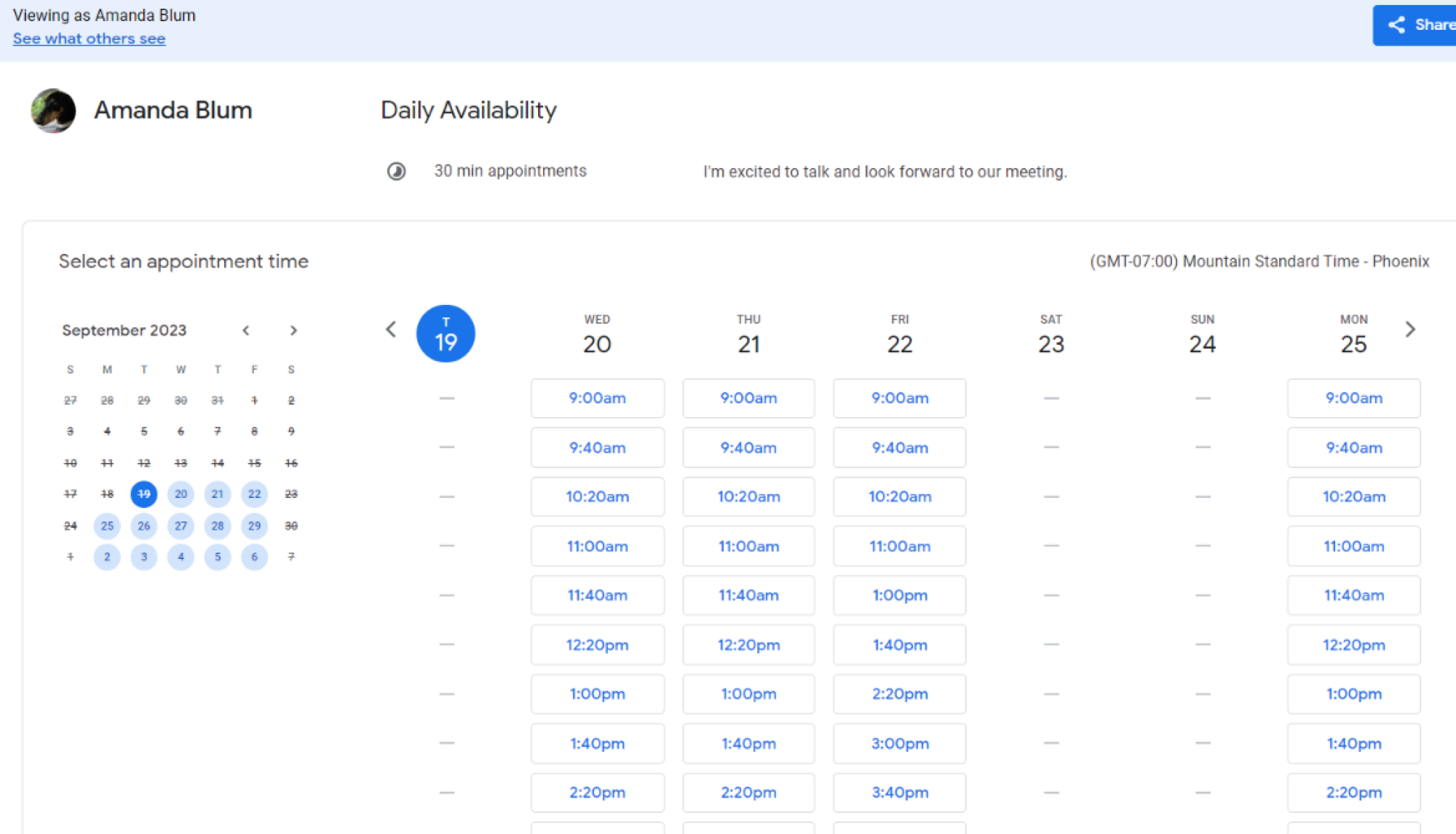Viewport: 1456px width, 834px height.
Task: Pick September 27 in the mini calendar
Action: tap(181, 525)
